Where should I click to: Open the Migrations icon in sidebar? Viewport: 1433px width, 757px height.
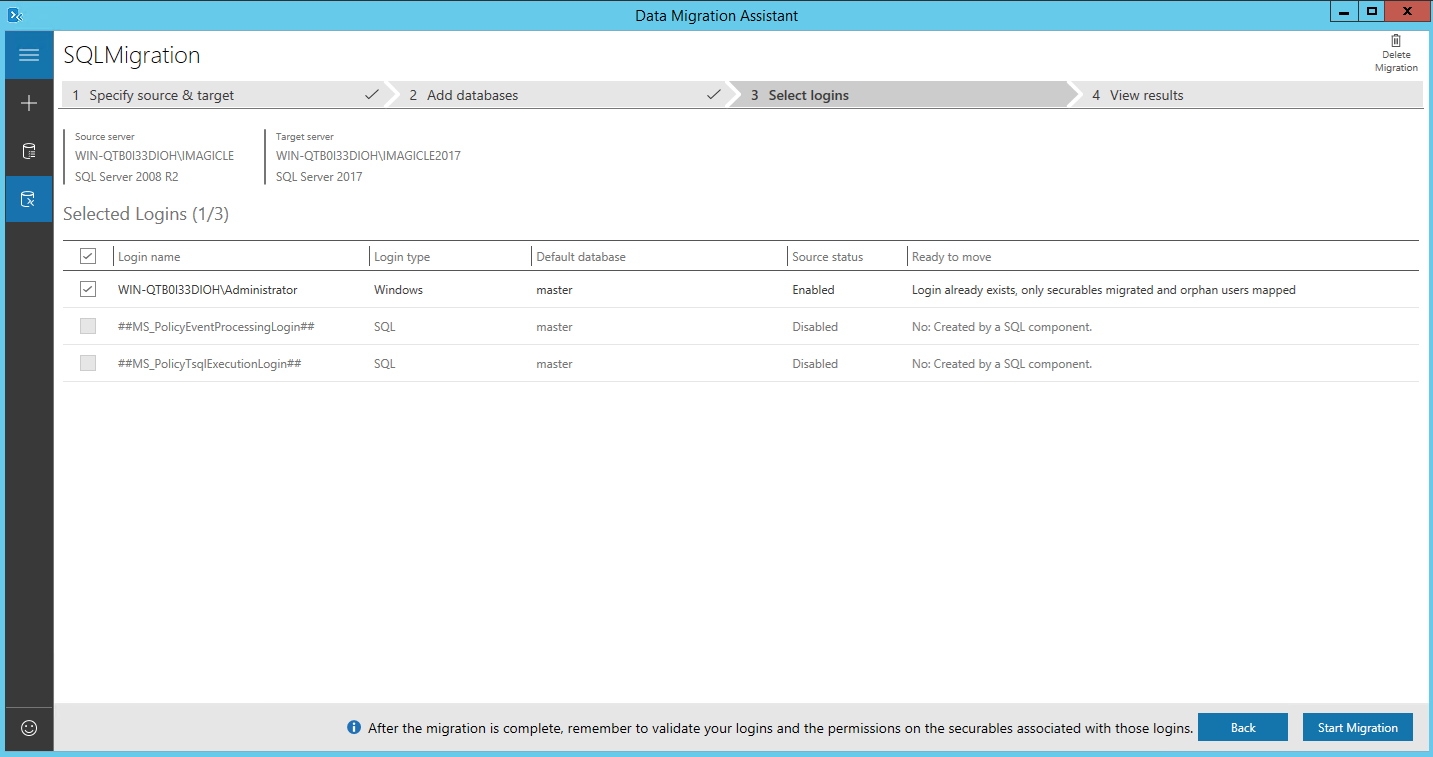(29, 199)
